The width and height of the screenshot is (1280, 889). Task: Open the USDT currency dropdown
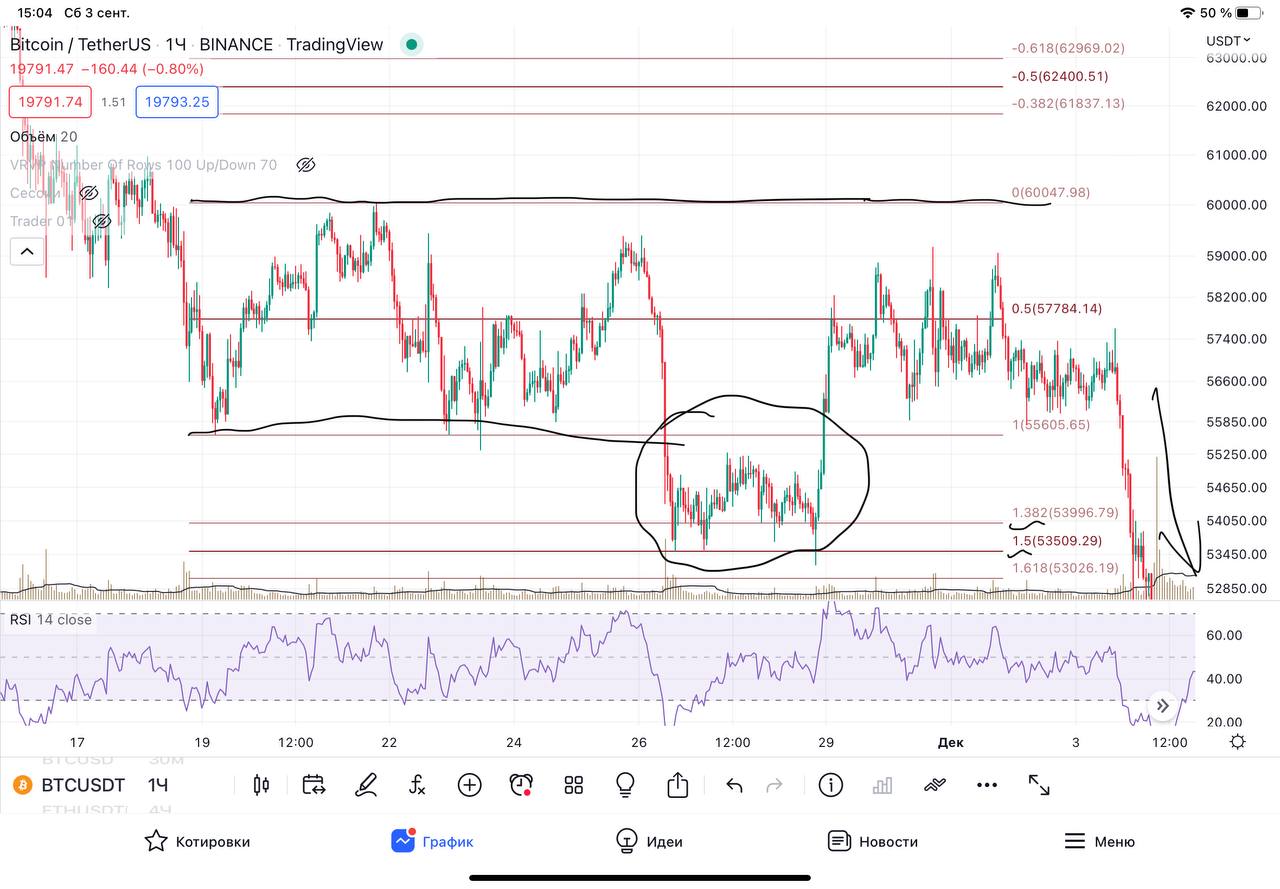coord(1229,41)
